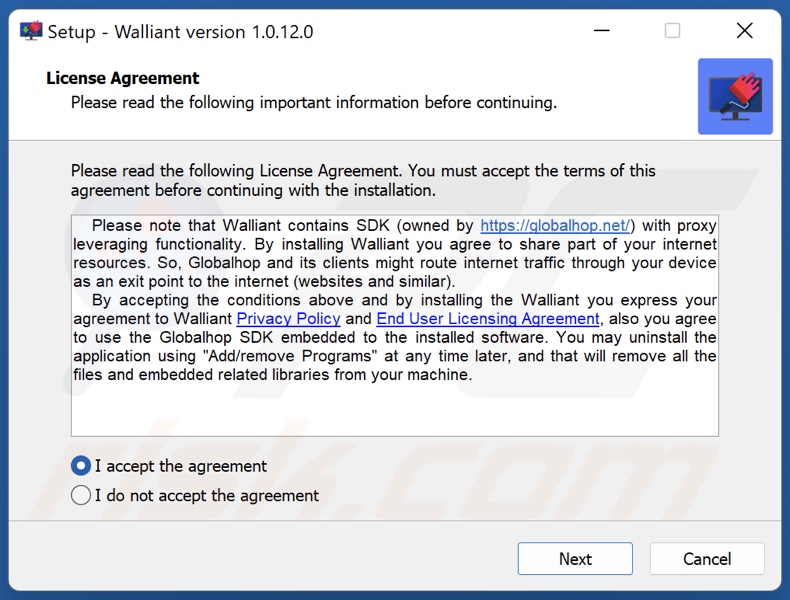Minimize the Setup window

[x=602, y=31]
